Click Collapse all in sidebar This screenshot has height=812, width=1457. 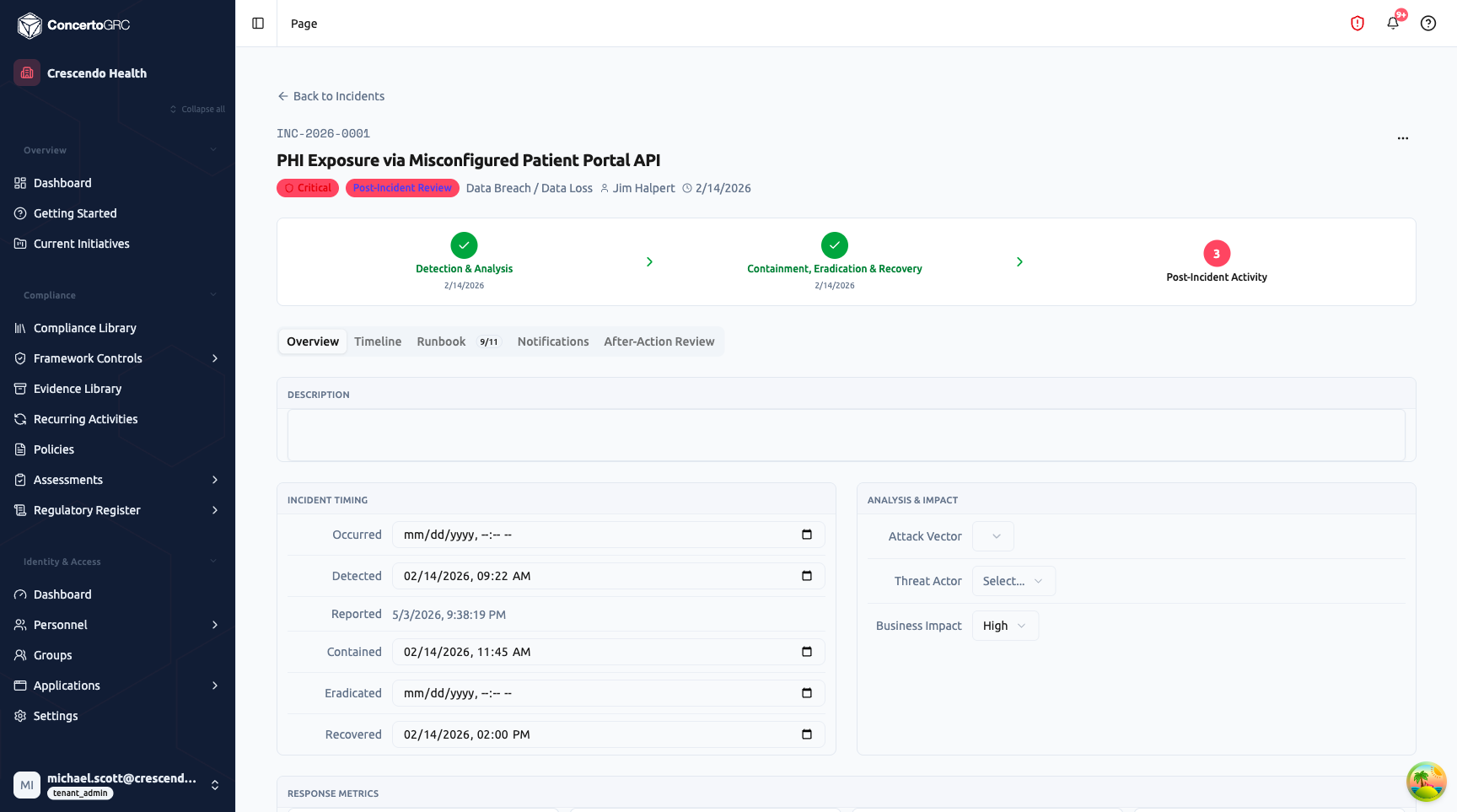point(197,110)
